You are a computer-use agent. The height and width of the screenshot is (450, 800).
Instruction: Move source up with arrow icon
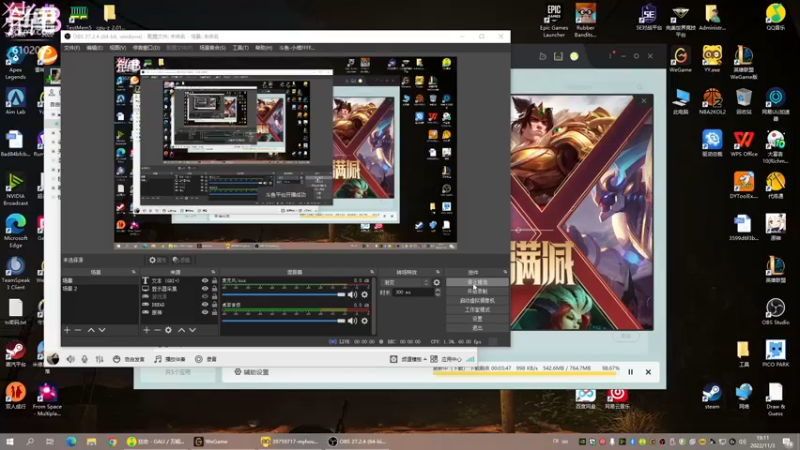(x=181, y=330)
